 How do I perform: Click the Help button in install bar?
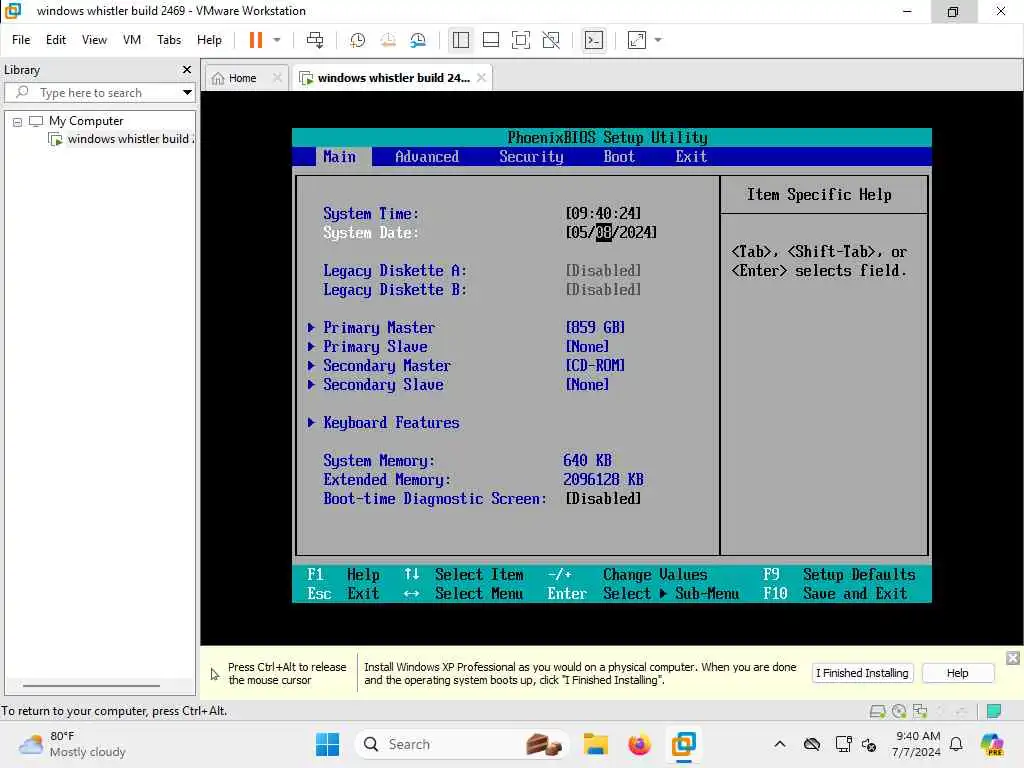tap(957, 673)
